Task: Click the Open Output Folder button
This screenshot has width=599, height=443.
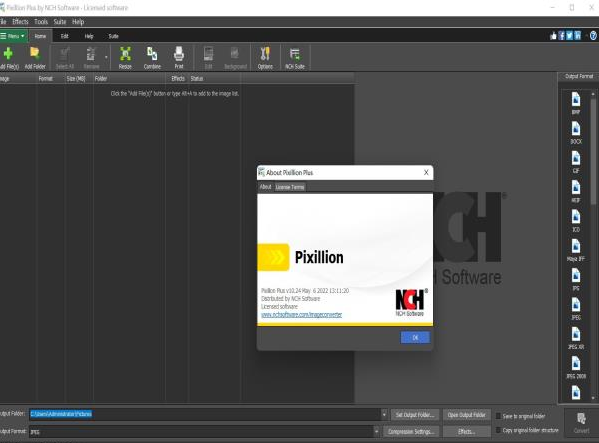Action: pyautogui.click(x=466, y=415)
